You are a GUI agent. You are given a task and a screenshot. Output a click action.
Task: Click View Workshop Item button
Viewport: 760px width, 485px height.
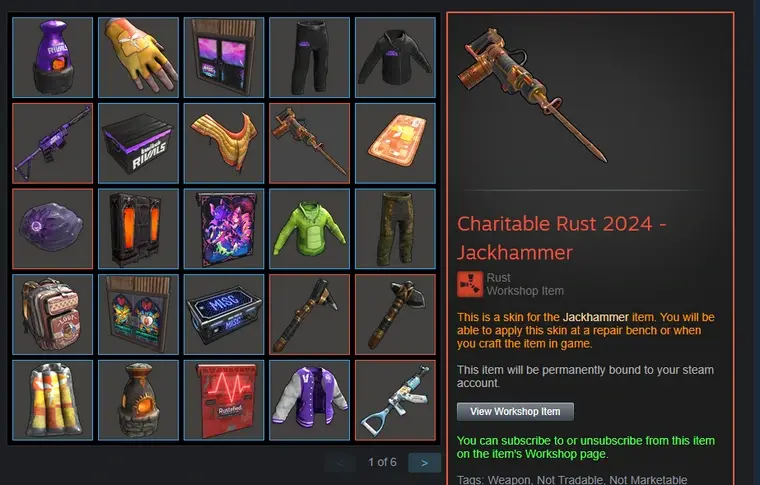[515, 411]
